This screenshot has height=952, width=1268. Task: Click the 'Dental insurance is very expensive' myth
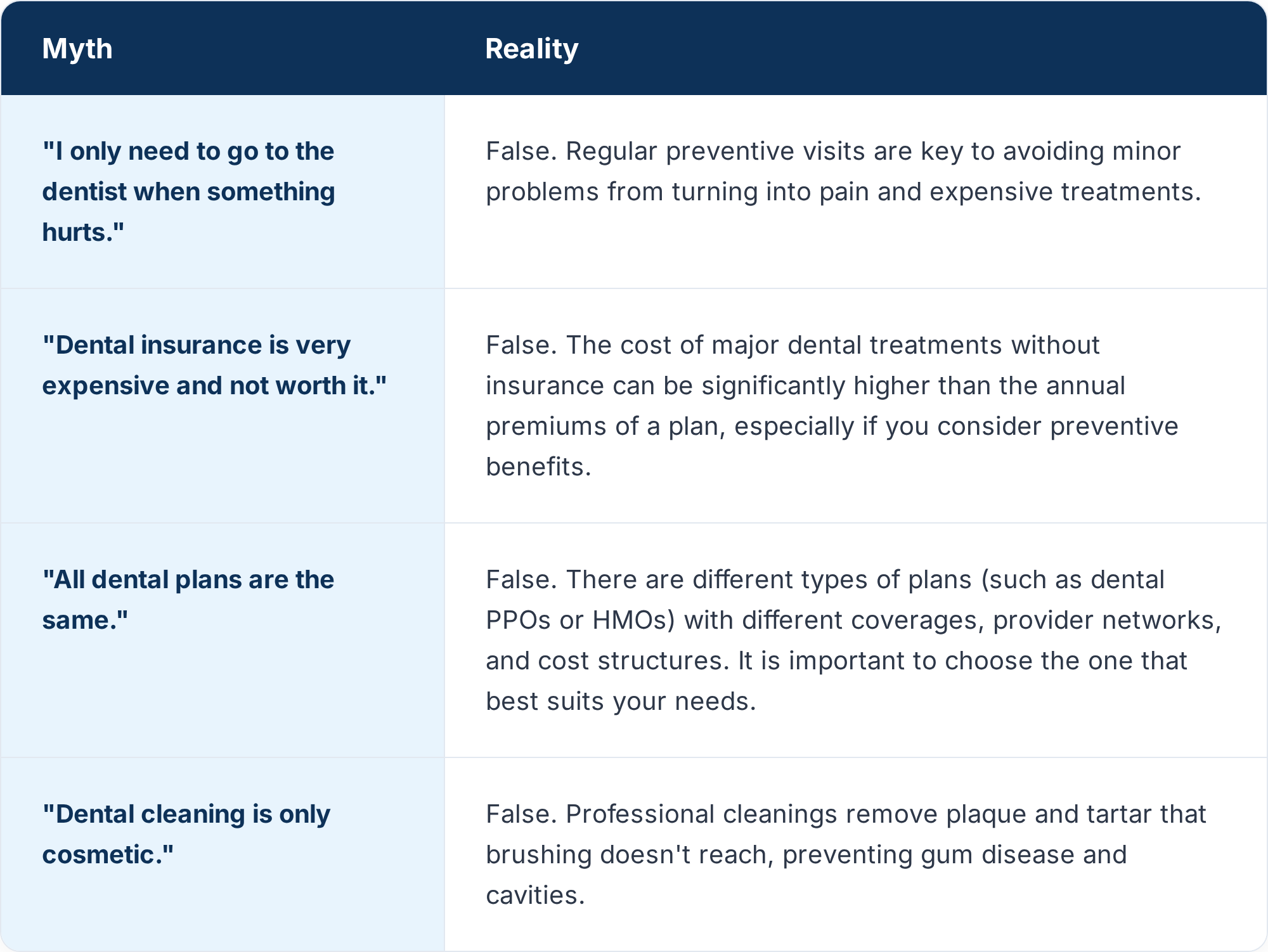tap(214, 365)
